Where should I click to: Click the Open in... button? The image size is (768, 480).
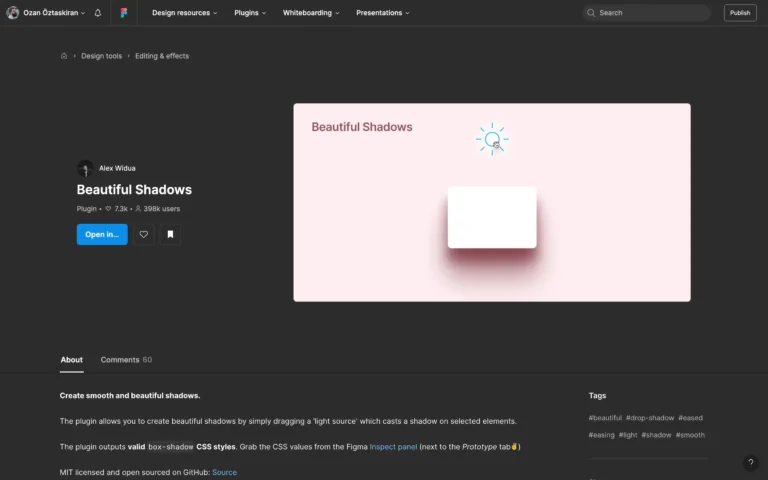click(x=102, y=235)
